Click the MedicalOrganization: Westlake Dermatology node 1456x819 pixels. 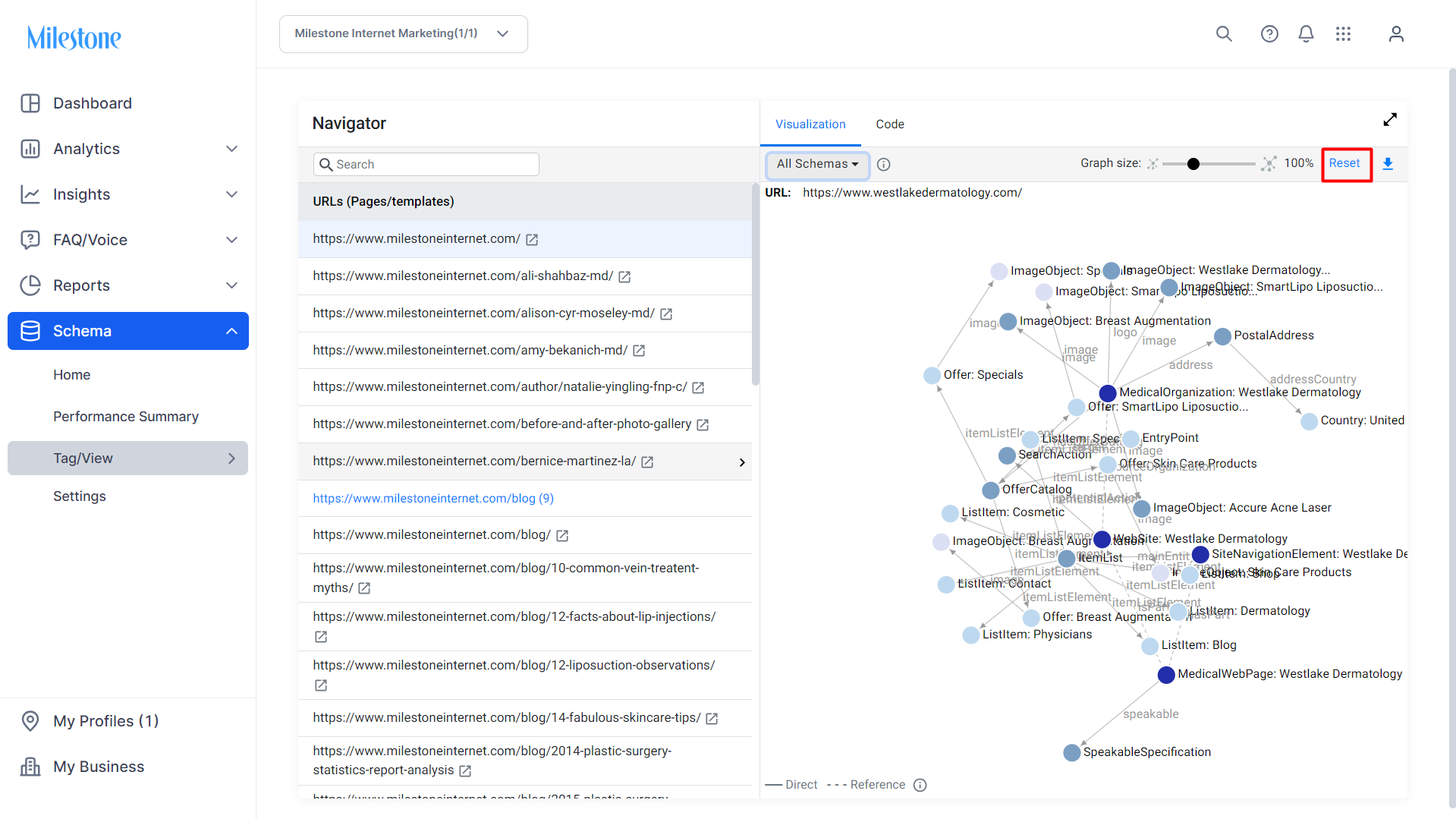click(x=1108, y=393)
